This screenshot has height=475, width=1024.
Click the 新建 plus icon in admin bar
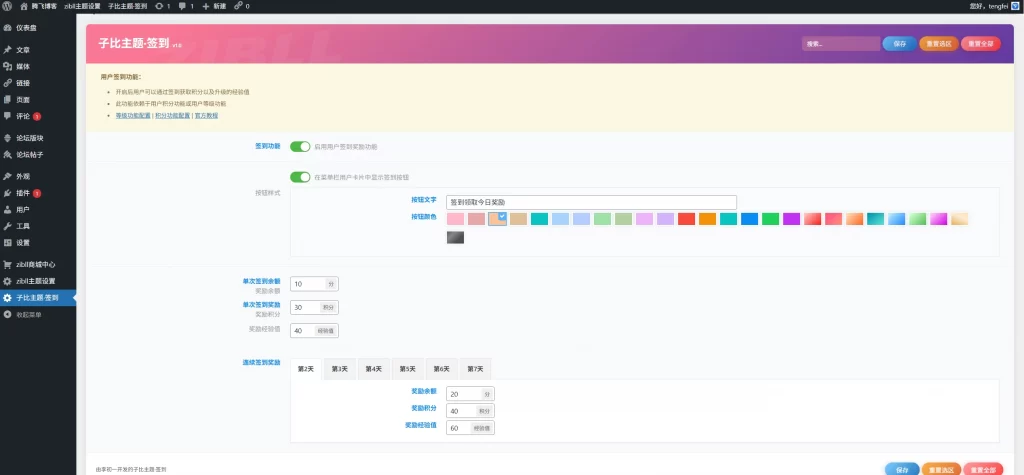[x=205, y=6]
